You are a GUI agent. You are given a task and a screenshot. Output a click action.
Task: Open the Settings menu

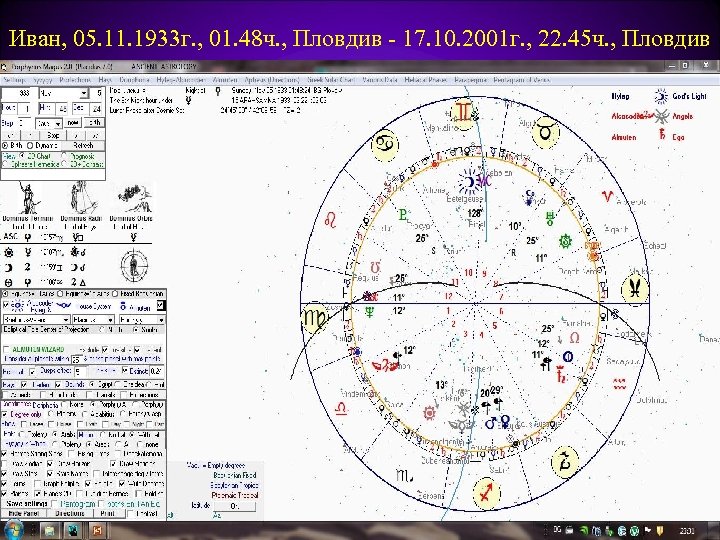pyautogui.click(x=14, y=80)
